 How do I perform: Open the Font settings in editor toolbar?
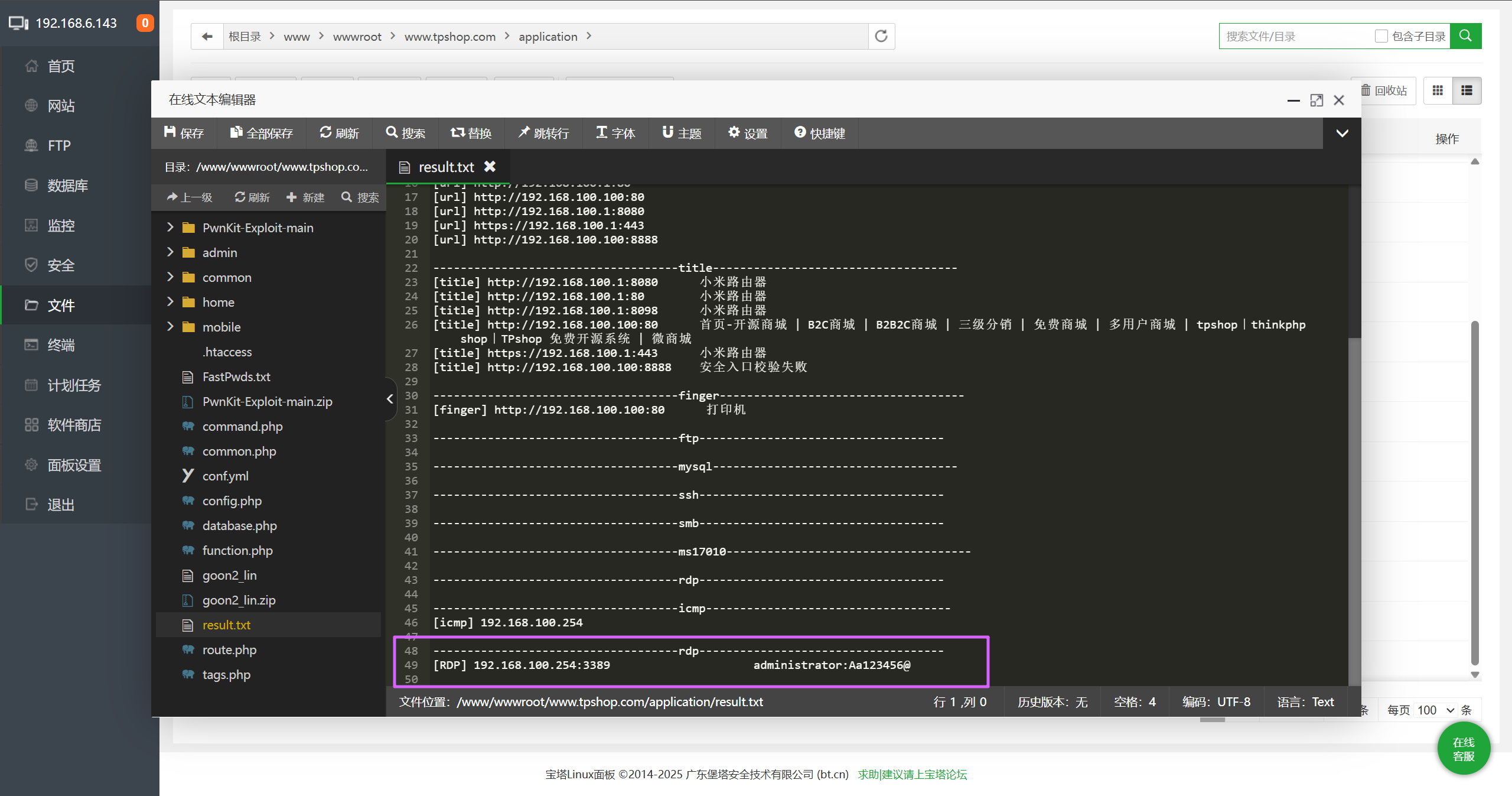(x=615, y=133)
